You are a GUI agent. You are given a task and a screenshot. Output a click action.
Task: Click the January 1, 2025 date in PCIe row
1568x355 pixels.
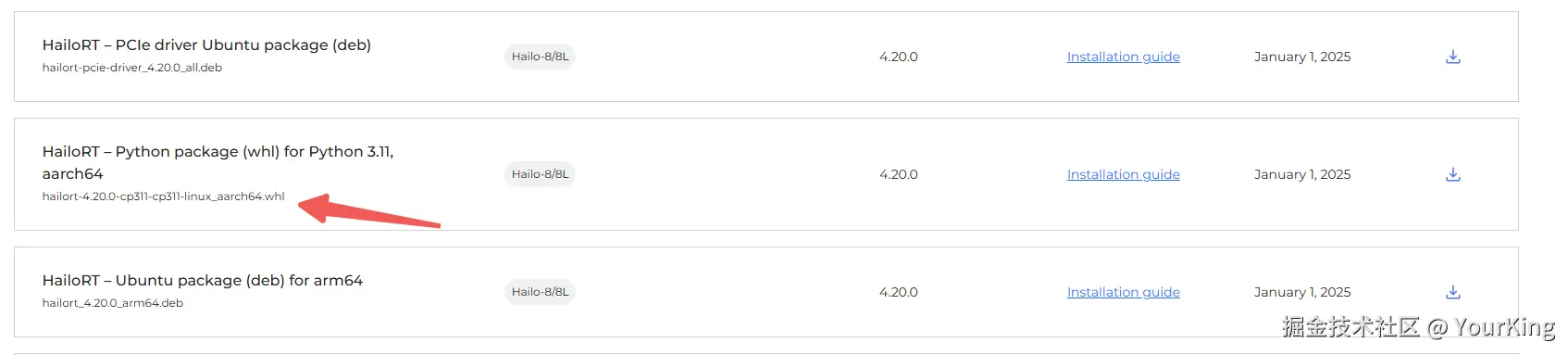point(1302,57)
